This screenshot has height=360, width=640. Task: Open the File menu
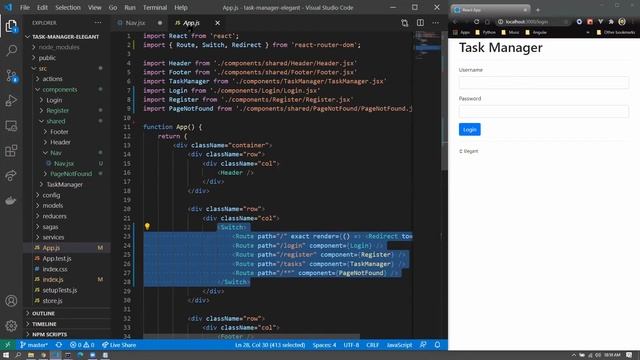pyautogui.click(x=24, y=7)
